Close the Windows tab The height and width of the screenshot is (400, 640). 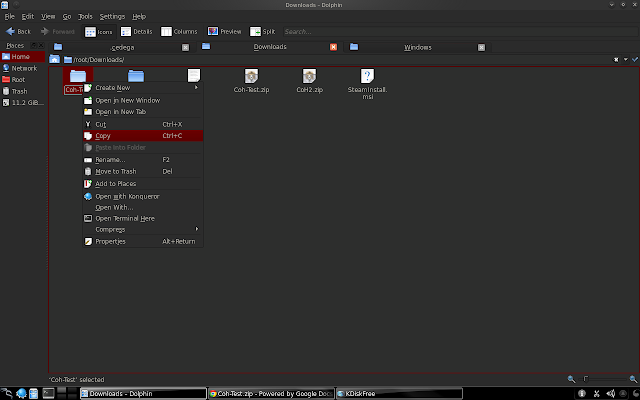click(x=481, y=47)
